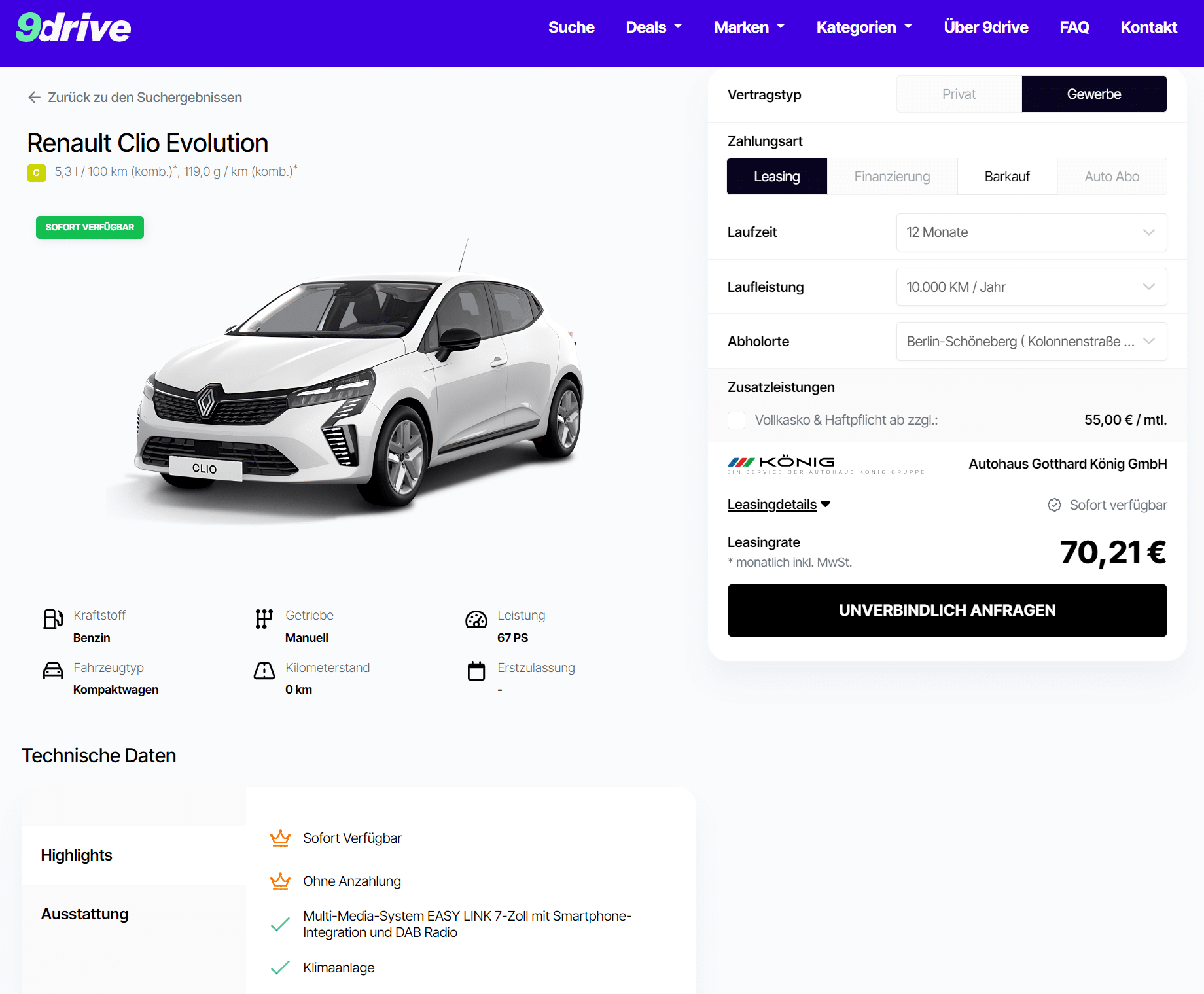Select Finanzierung as Zahlungsart
Image resolution: width=1204 pixels, height=994 pixels.
892,177
